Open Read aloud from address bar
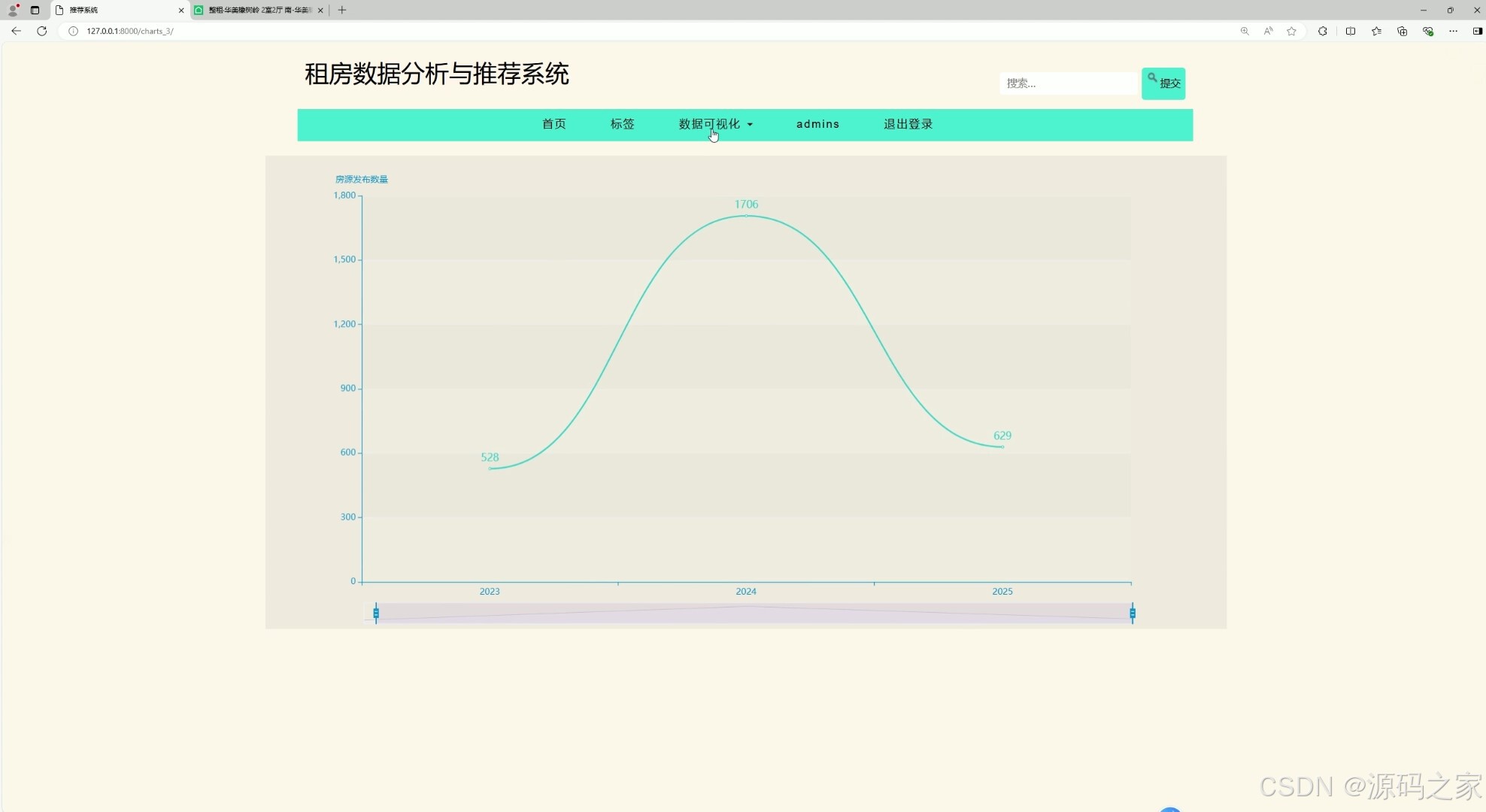 pyautogui.click(x=1268, y=31)
